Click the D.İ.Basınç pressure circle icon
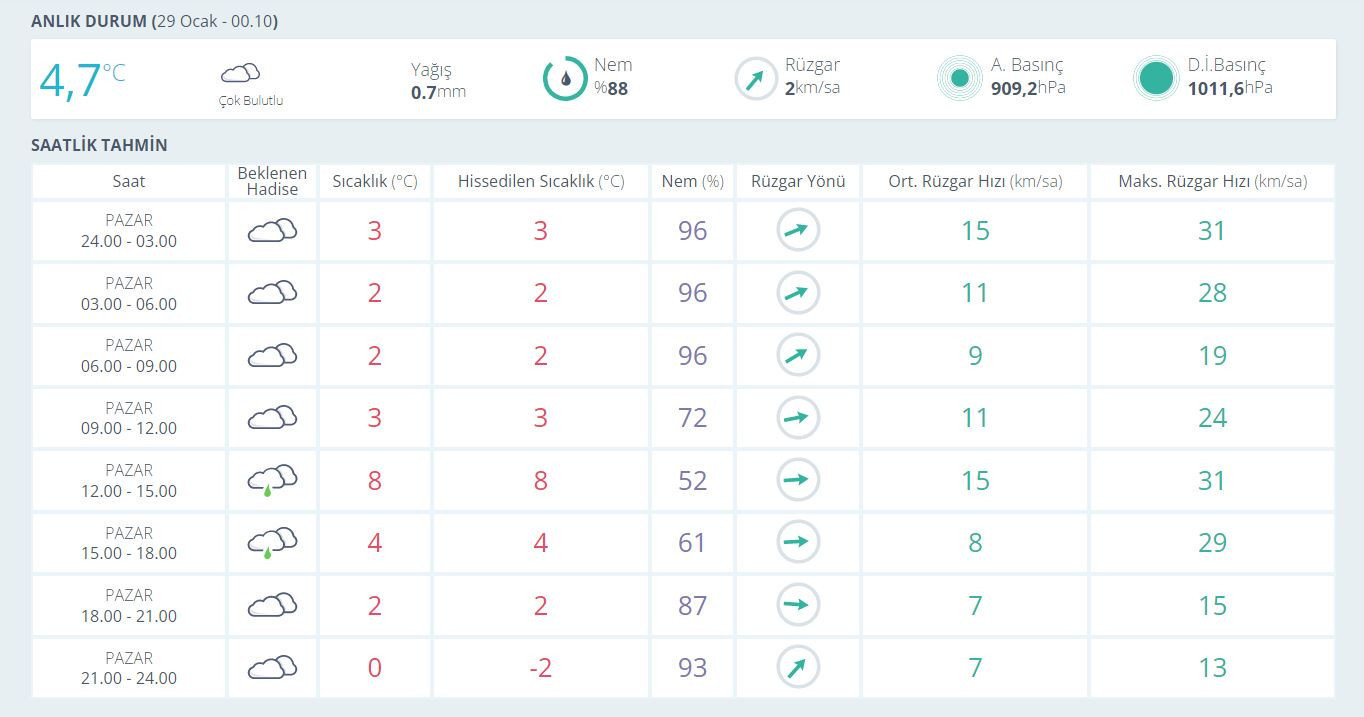This screenshot has width=1364, height=717. click(1156, 78)
